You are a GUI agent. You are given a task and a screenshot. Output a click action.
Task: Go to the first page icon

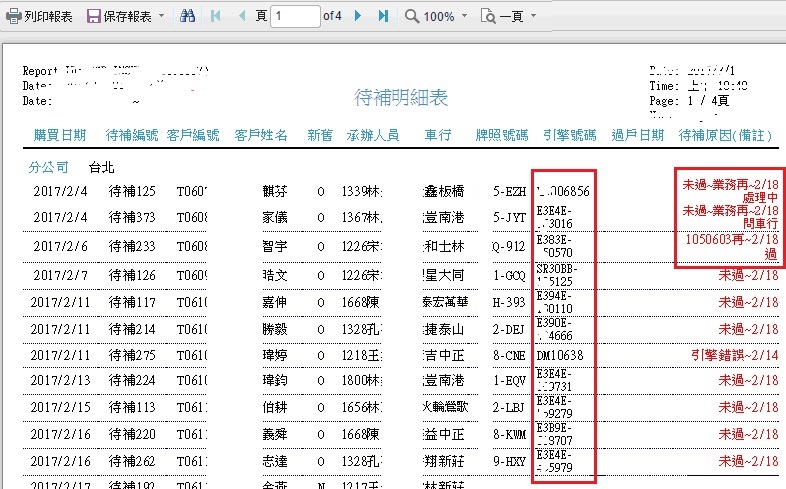click(215, 17)
